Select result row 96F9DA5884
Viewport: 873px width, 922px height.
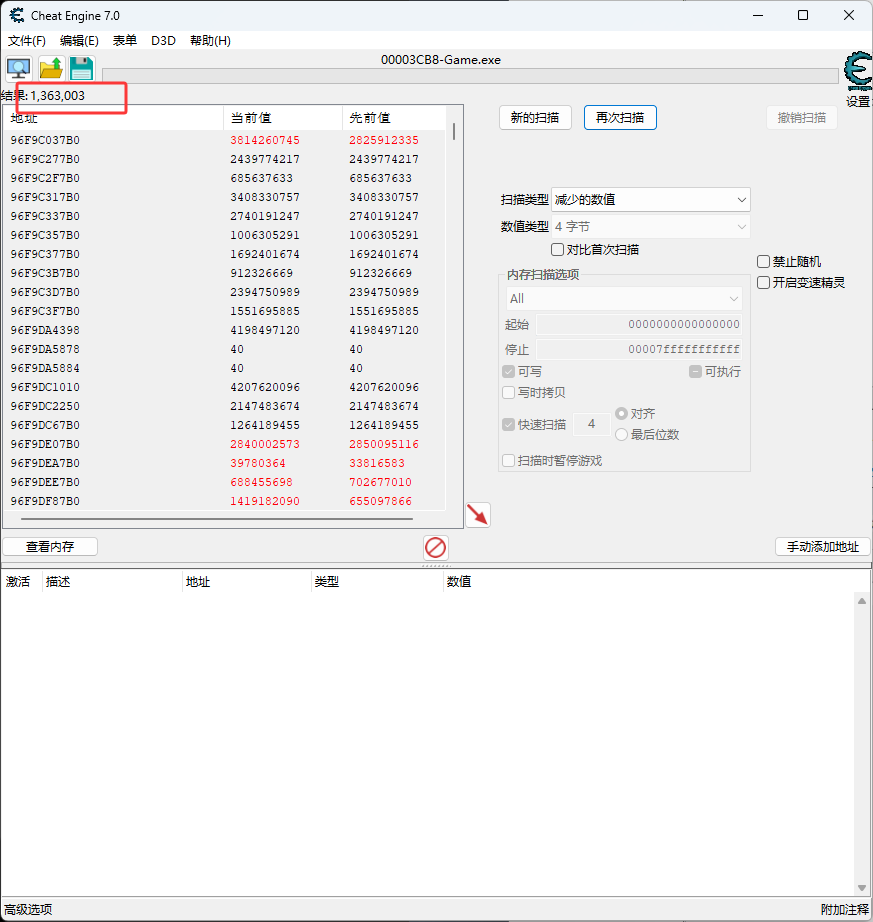pyautogui.click(x=225, y=368)
